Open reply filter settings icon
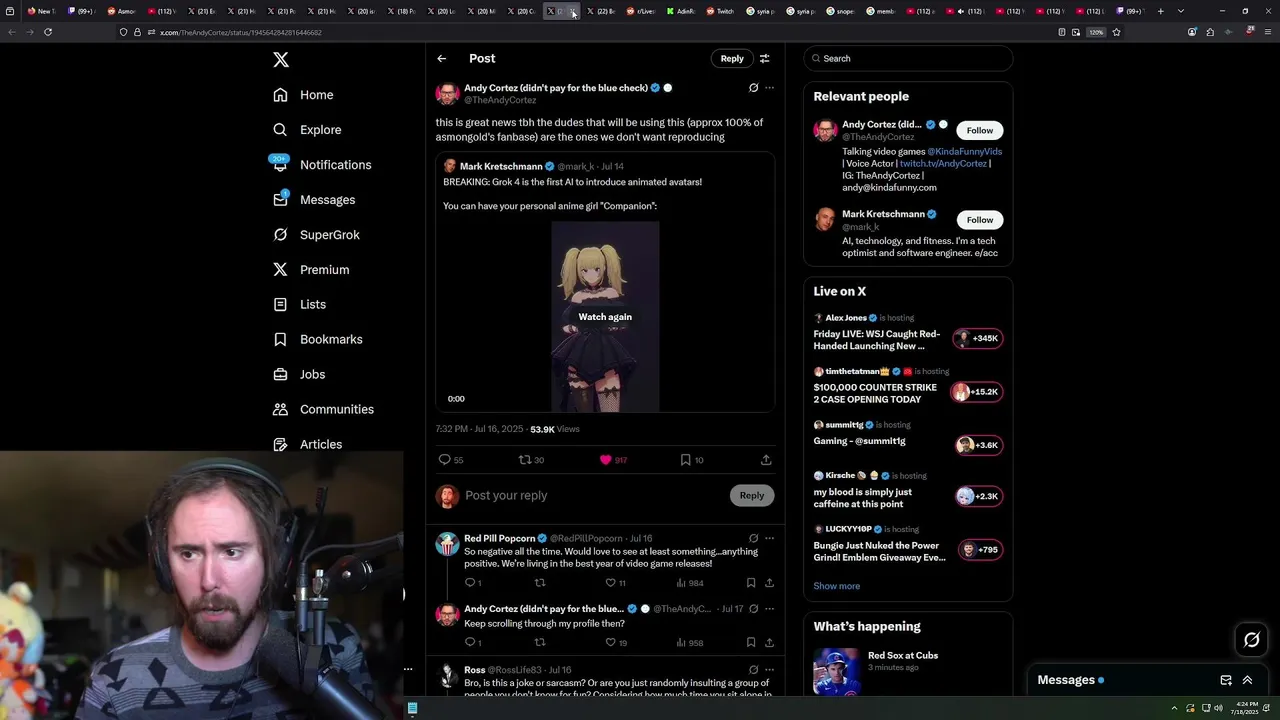The image size is (1280, 720). click(x=765, y=59)
